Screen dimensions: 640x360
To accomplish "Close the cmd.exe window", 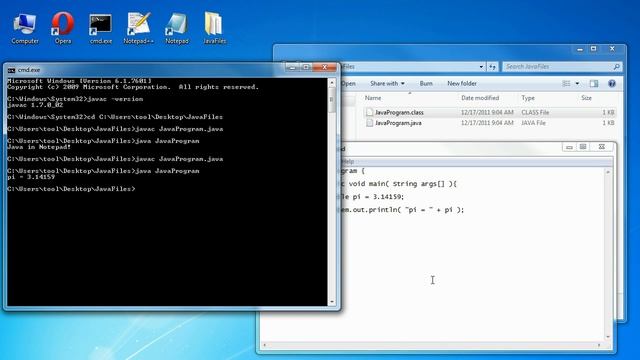I will (x=324, y=67).
